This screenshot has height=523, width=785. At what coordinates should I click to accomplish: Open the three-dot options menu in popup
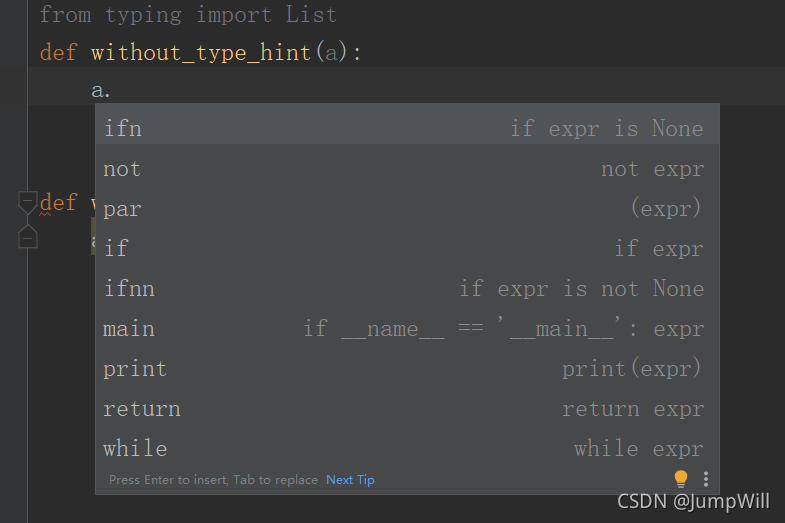[x=706, y=479]
